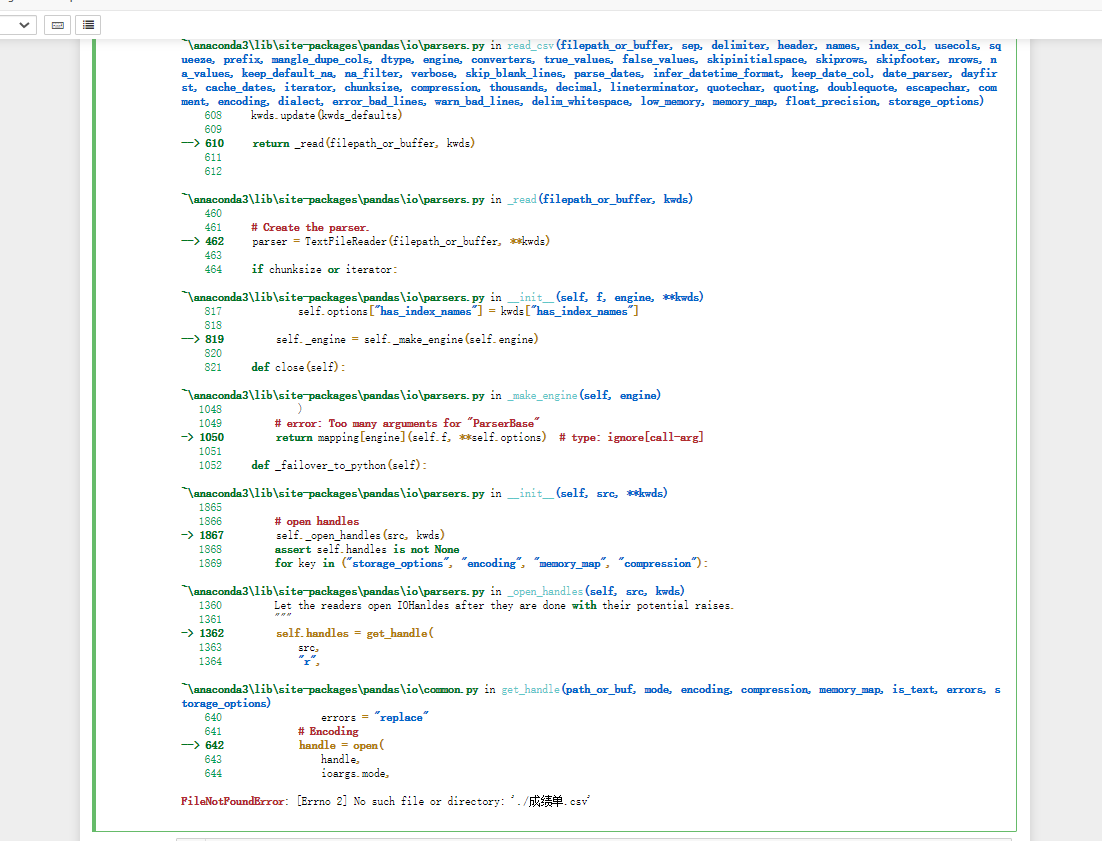The height and width of the screenshot is (841, 1102).
Task: Click traceback line number 1867
Action: coord(212,535)
